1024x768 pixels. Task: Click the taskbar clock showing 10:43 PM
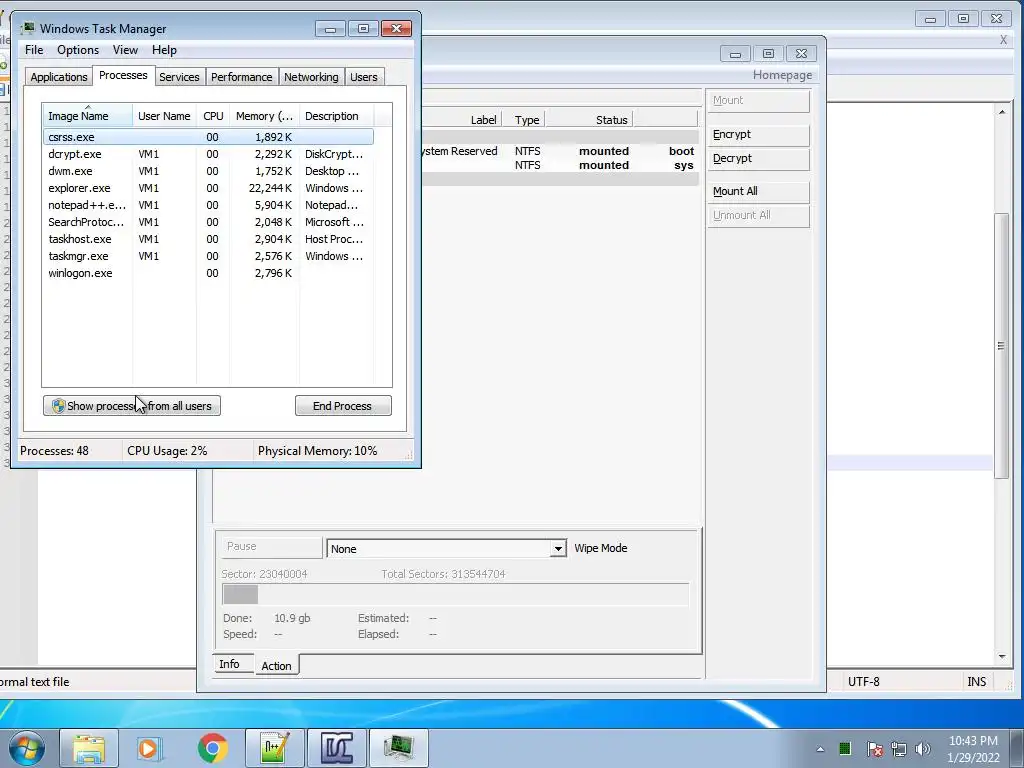pos(973,749)
